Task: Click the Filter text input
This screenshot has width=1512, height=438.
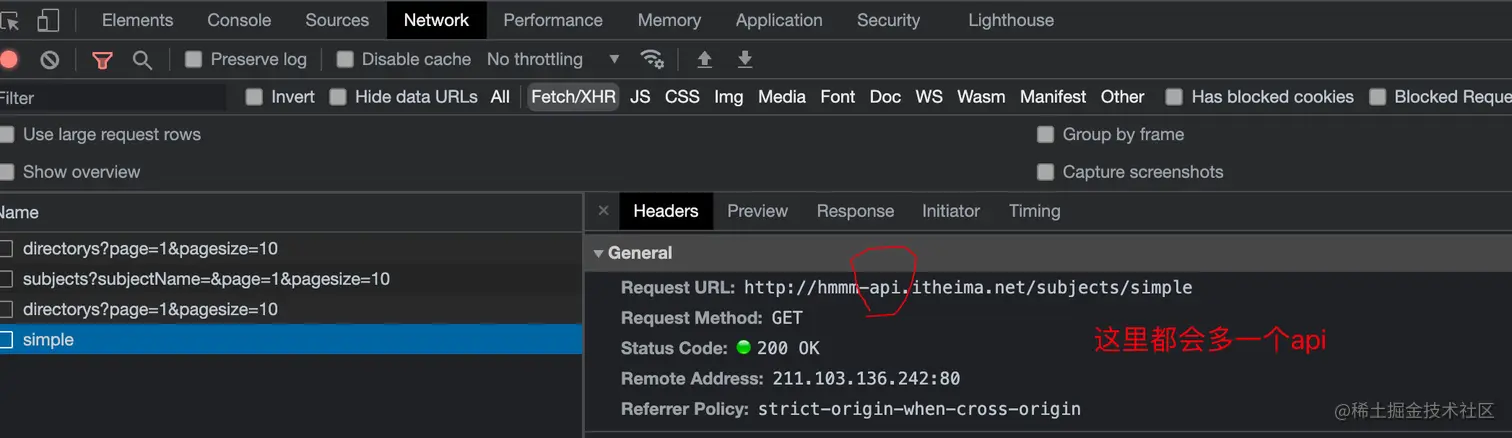Action: [x=110, y=98]
